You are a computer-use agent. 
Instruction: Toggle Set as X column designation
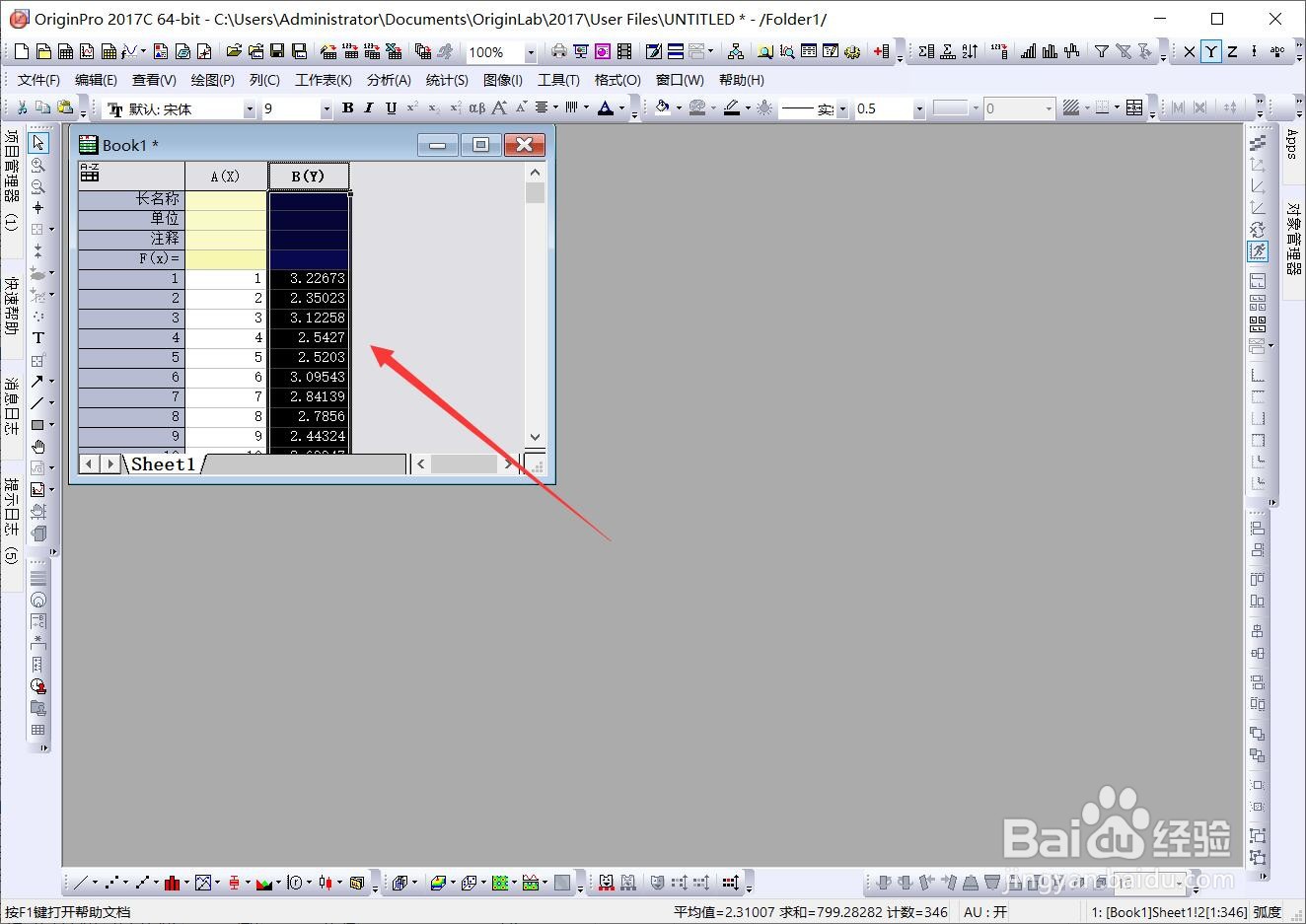tap(1190, 51)
